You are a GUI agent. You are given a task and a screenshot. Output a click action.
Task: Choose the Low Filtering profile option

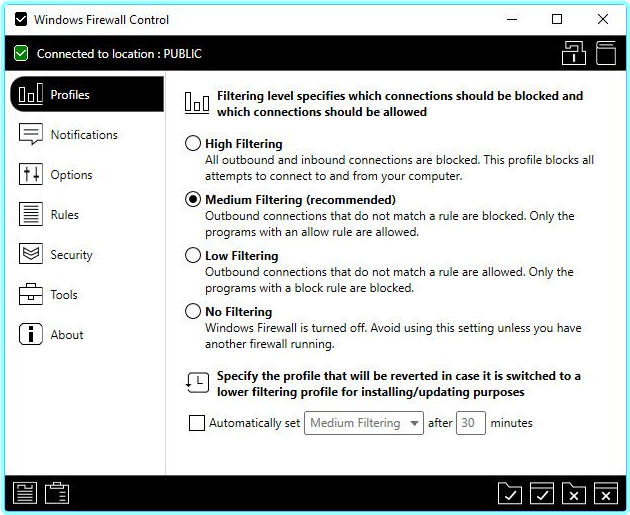click(x=193, y=256)
